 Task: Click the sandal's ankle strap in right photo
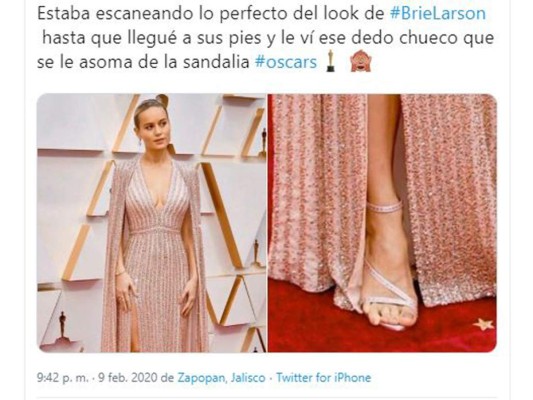pos(384,206)
